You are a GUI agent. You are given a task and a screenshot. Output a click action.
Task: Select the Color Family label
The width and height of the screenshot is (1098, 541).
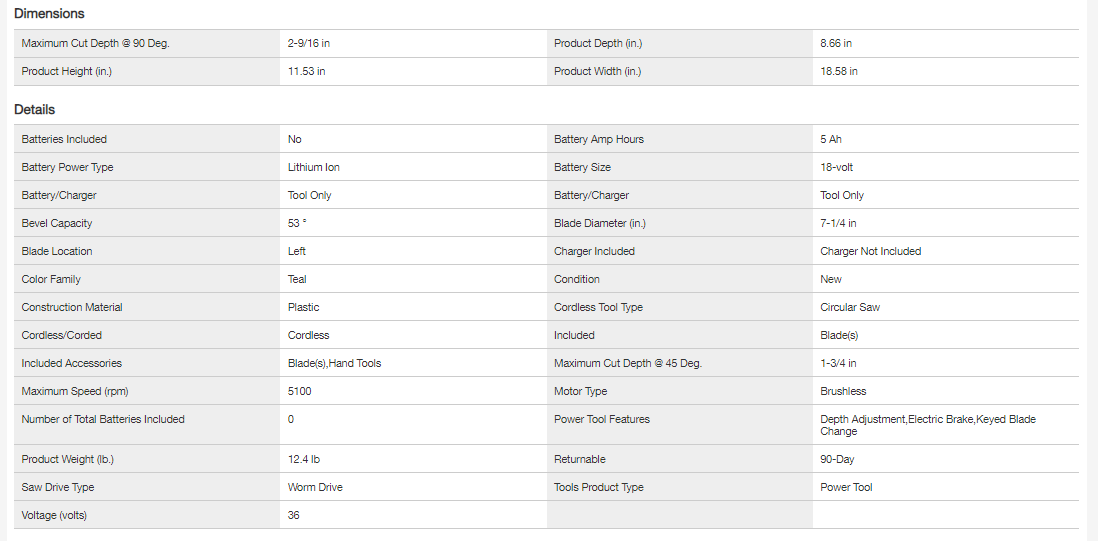[x=51, y=280]
